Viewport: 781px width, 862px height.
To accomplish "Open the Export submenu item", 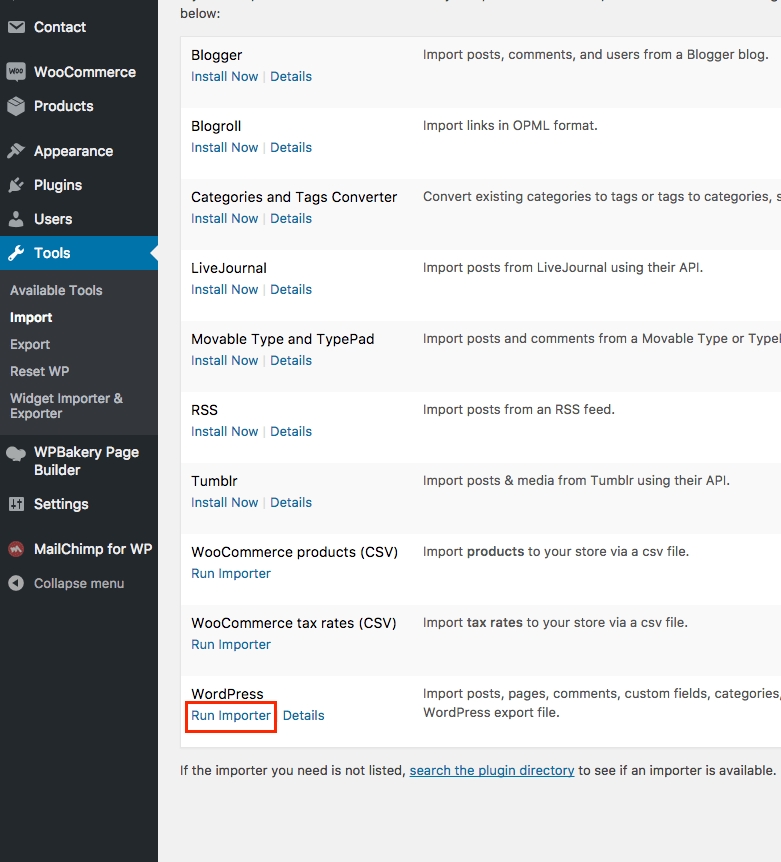I will tap(30, 344).
